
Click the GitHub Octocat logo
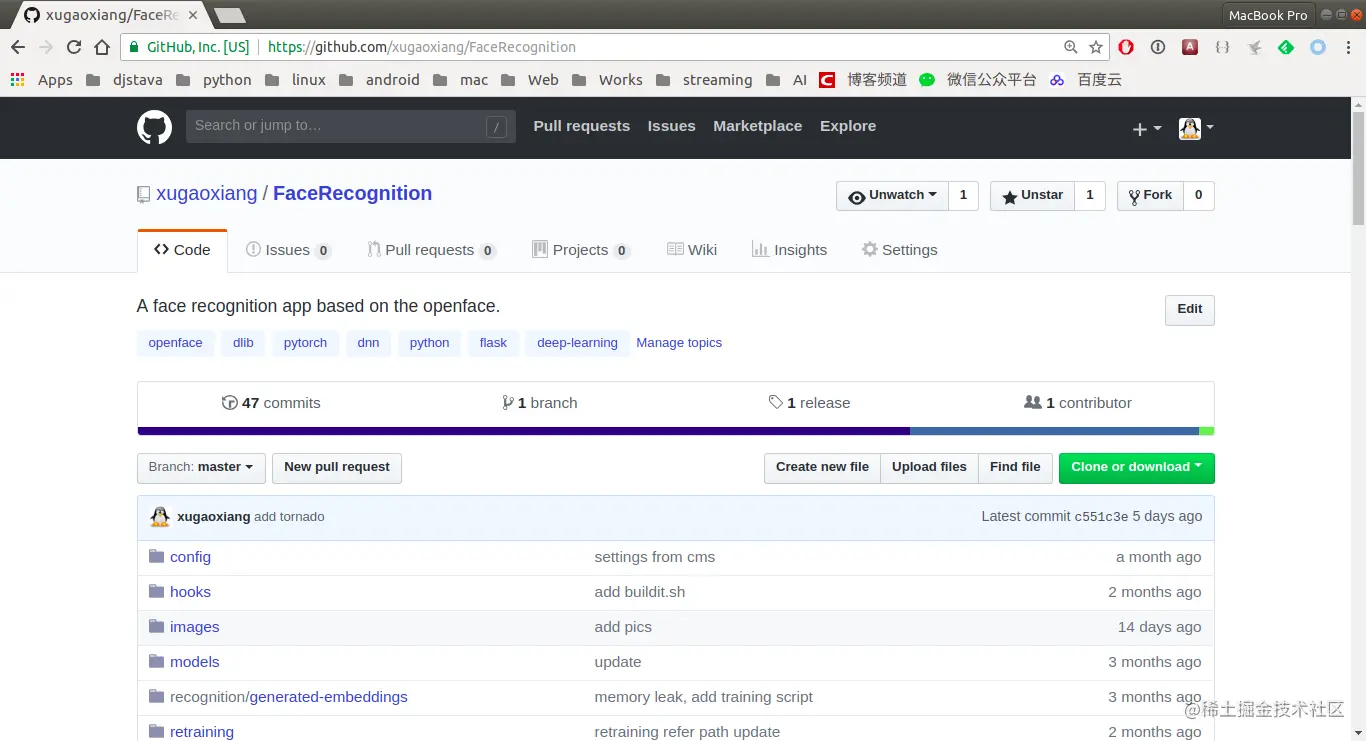[154, 127]
